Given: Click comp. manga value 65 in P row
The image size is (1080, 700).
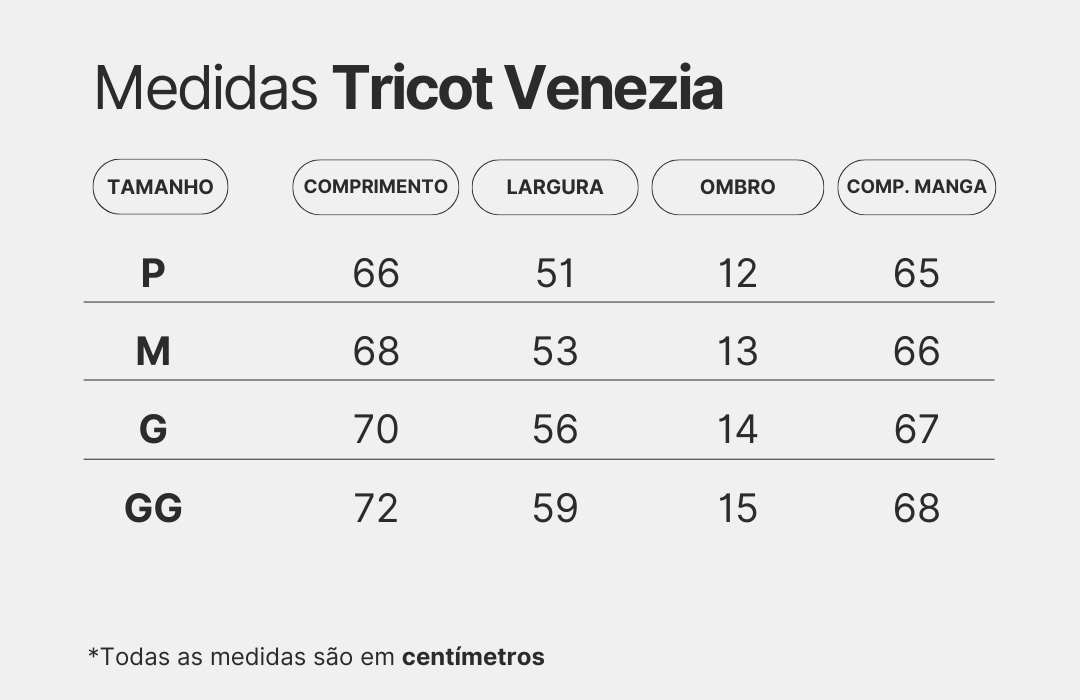Looking at the screenshot, I should click(916, 273).
